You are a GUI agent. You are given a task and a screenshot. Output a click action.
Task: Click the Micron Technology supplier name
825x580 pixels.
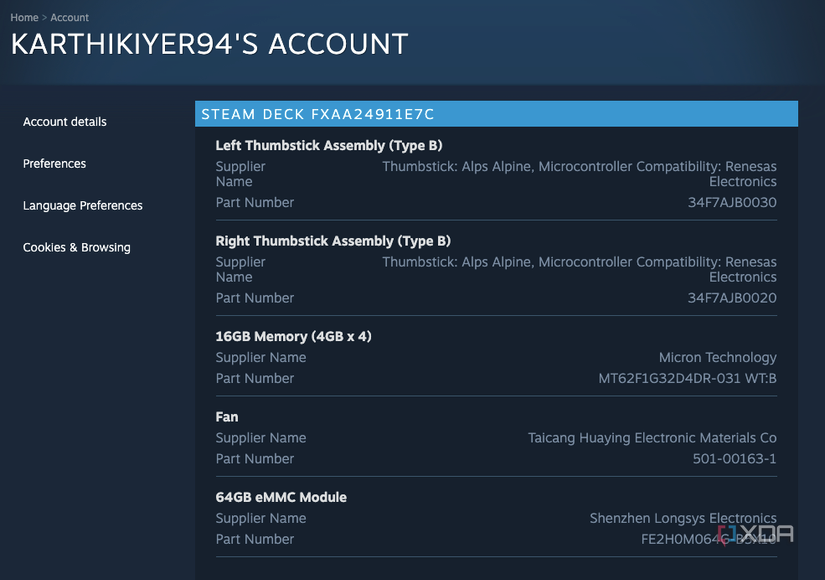[x=717, y=358]
